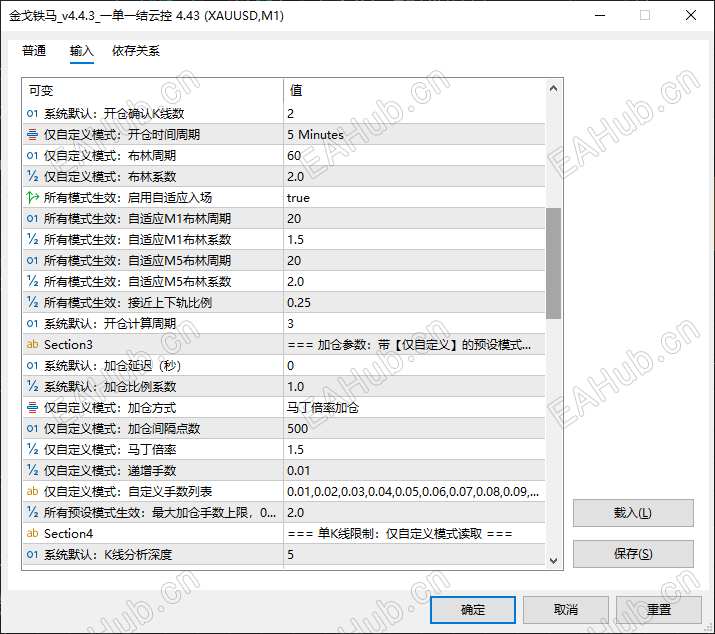Edit the 递增手数 value 0.01
Image resolution: width=715 pixels, height=634 pixels.
pyautogui.click(x=414, y=470)
